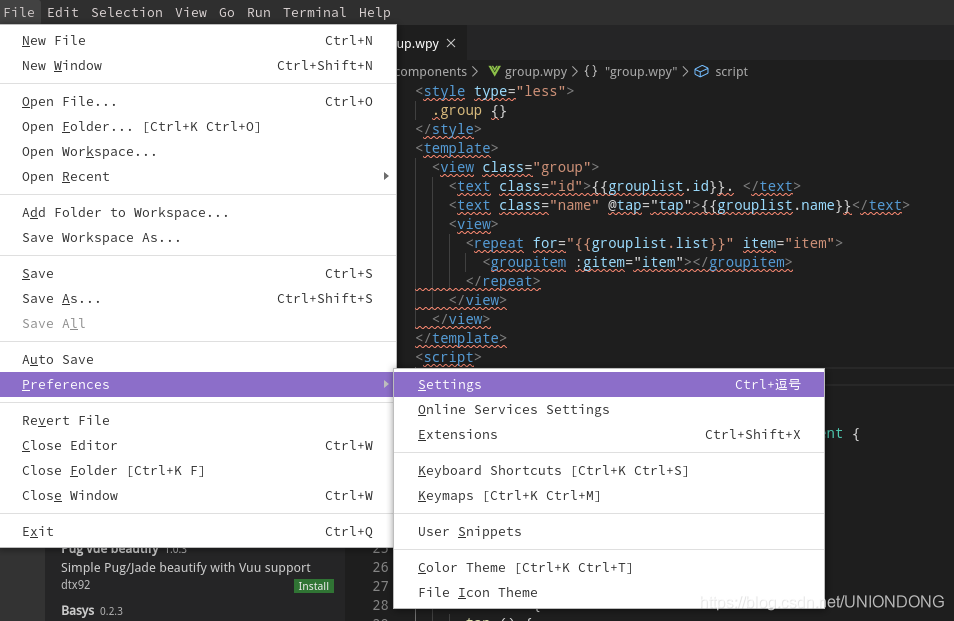954x621 pixels.
Task: Click Save in the File menu
Action: (198, 274)
